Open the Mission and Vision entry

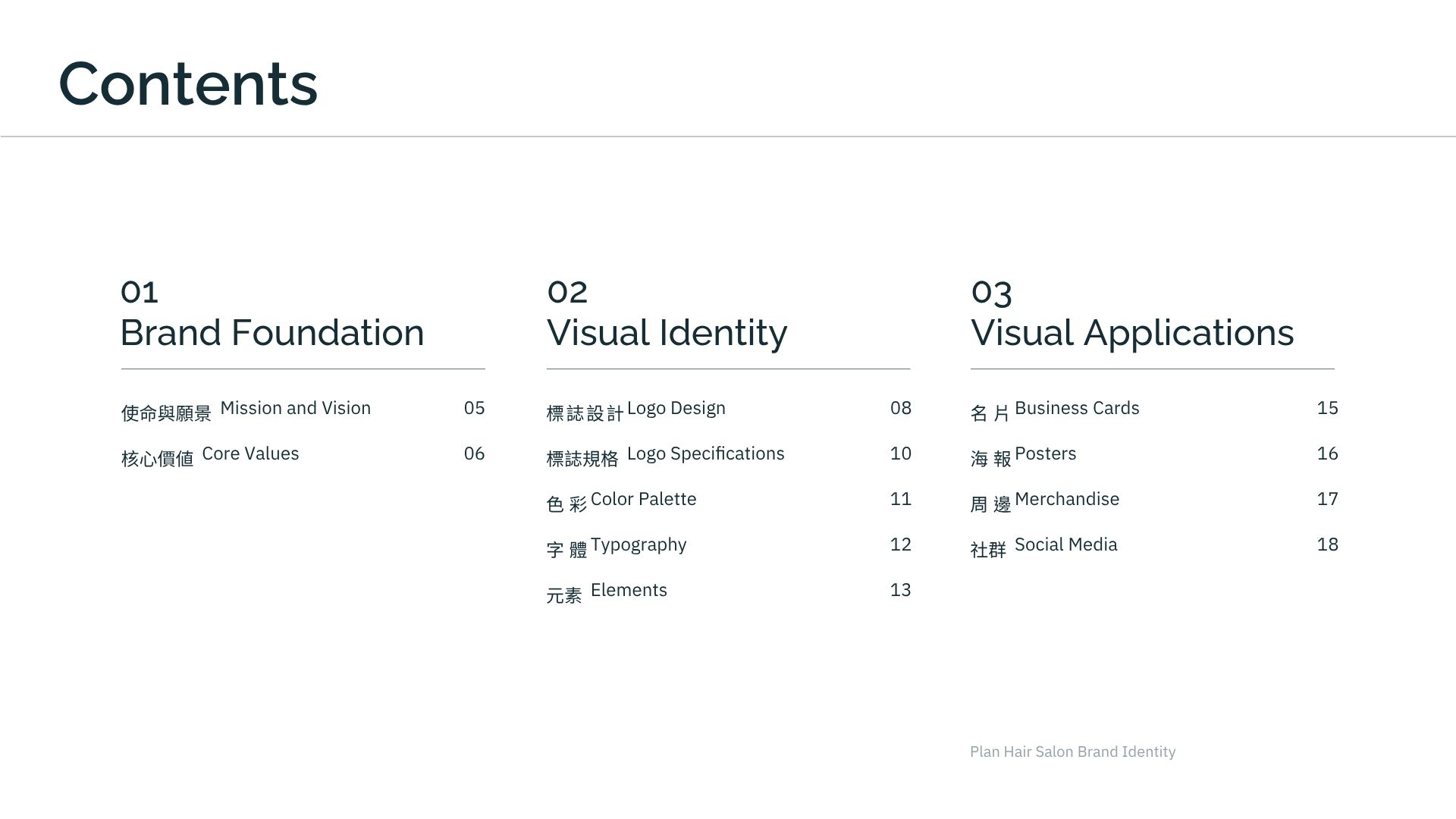[295, 409]
